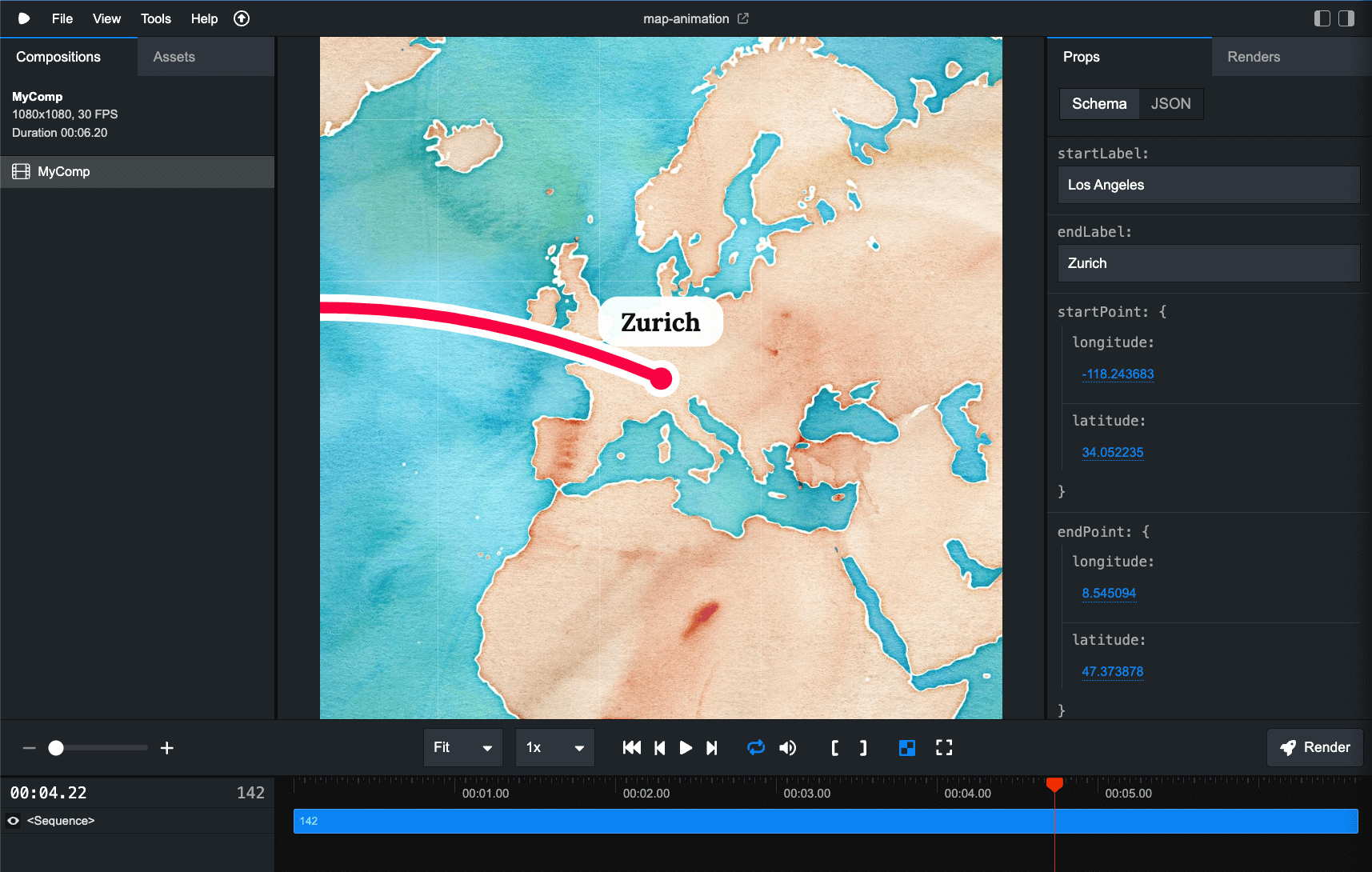Switch to the Assets tab
Screen dimensions: 1372x872
174,57
